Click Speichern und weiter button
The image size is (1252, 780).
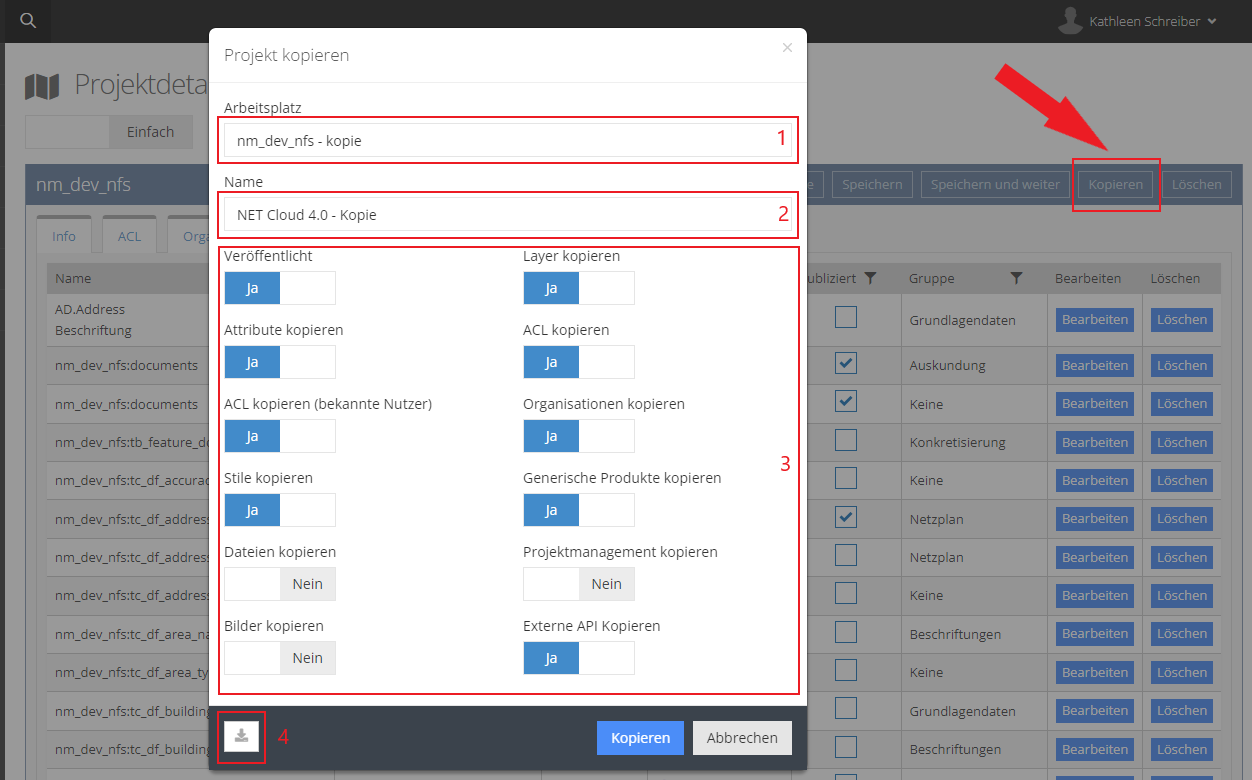995,184
